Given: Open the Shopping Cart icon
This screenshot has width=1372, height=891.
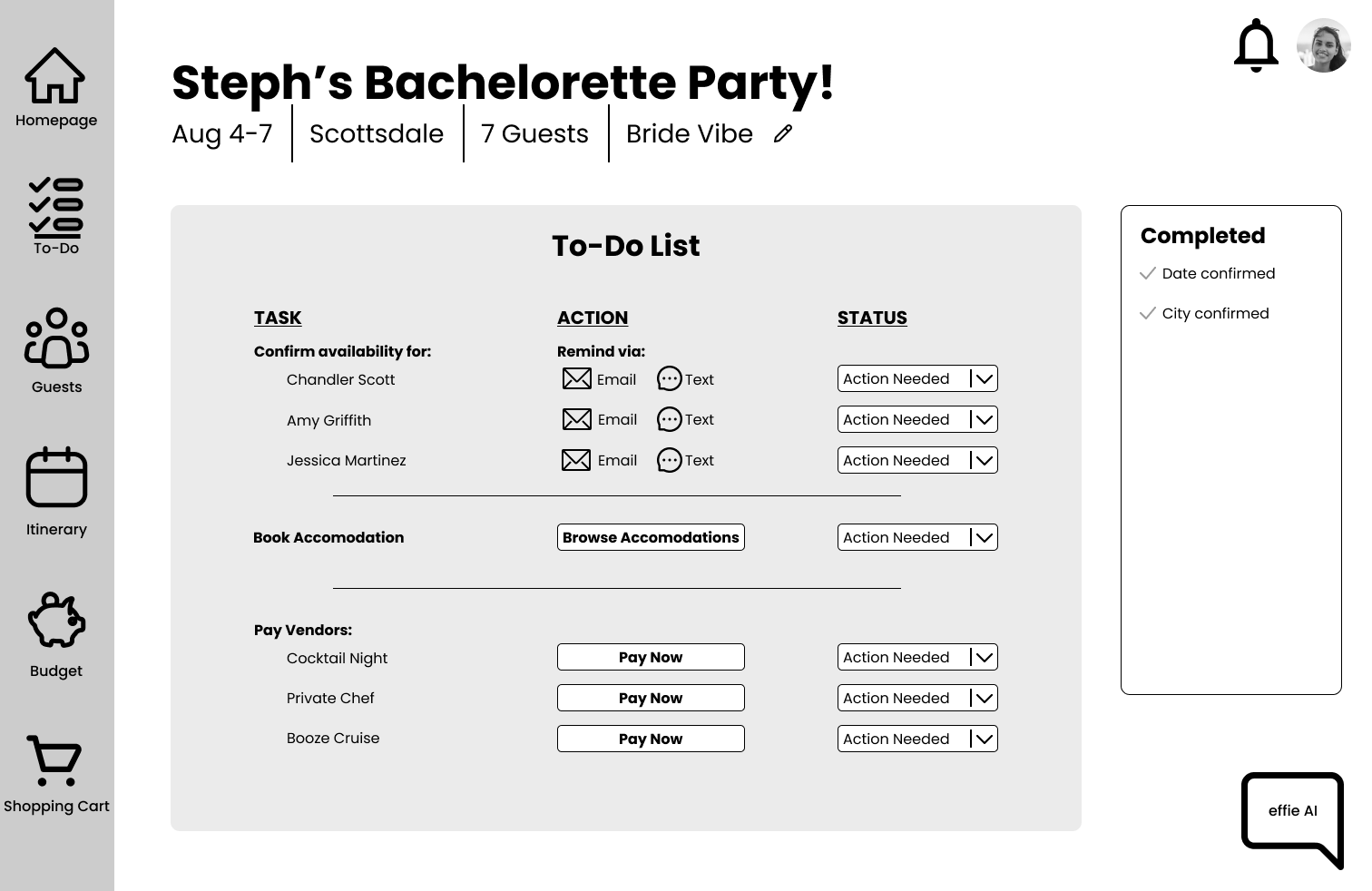Looking at the screenshot, I should pos(55,760).
